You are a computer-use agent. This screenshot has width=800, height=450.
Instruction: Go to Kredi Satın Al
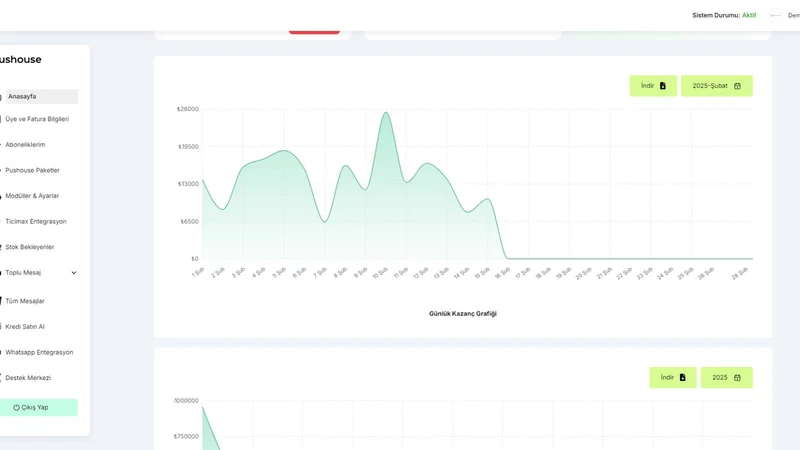[25, 327]
